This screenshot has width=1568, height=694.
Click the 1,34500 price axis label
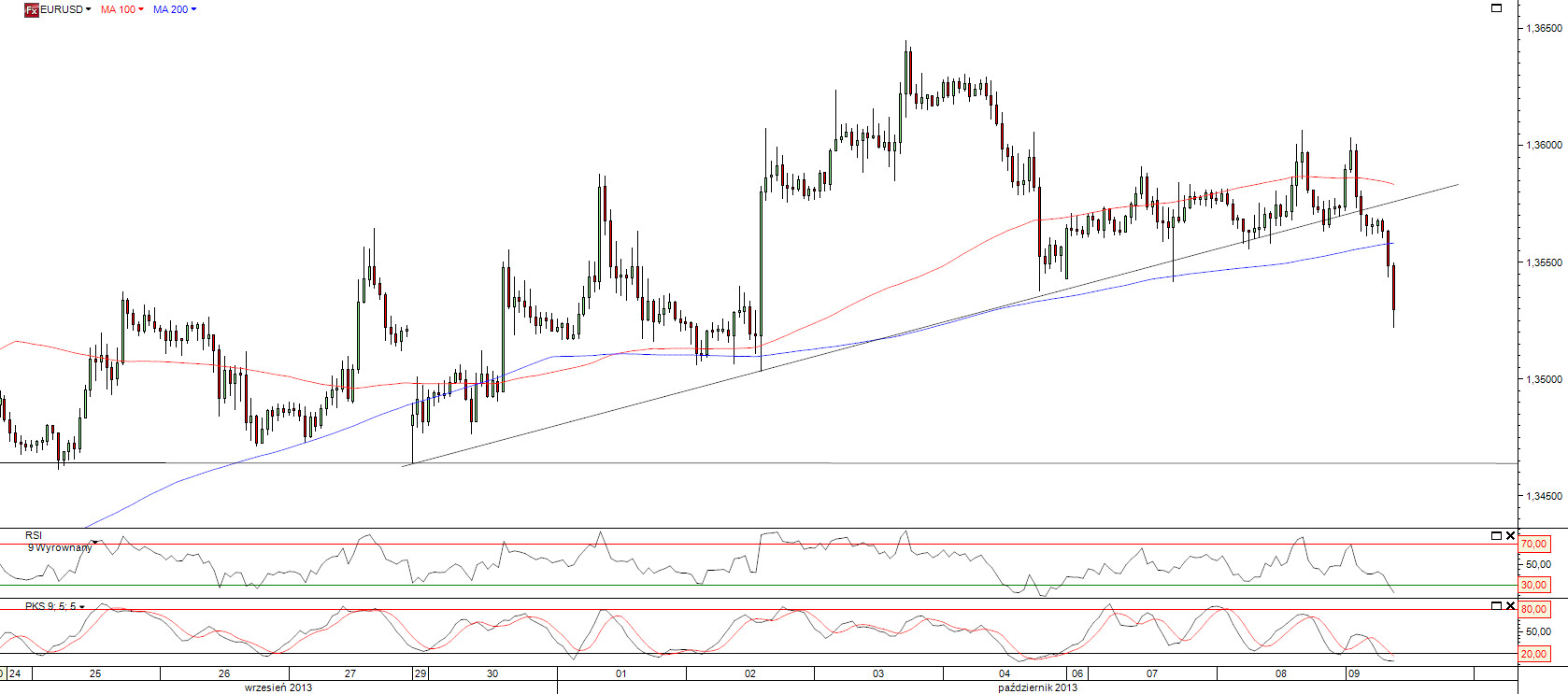[1544, 496]
